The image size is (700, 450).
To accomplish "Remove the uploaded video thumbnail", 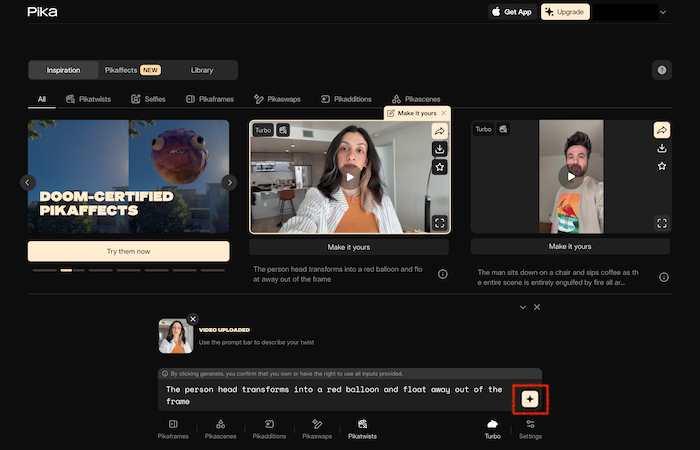I will [193, 319].
